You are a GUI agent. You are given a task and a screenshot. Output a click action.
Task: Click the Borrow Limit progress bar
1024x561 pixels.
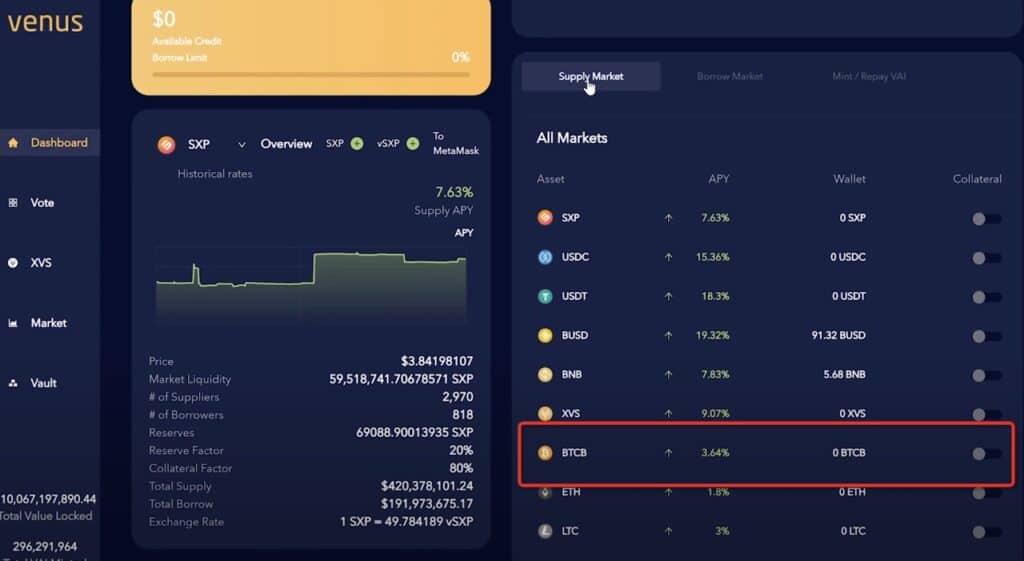pyautogui.click(x=310, y=74)
